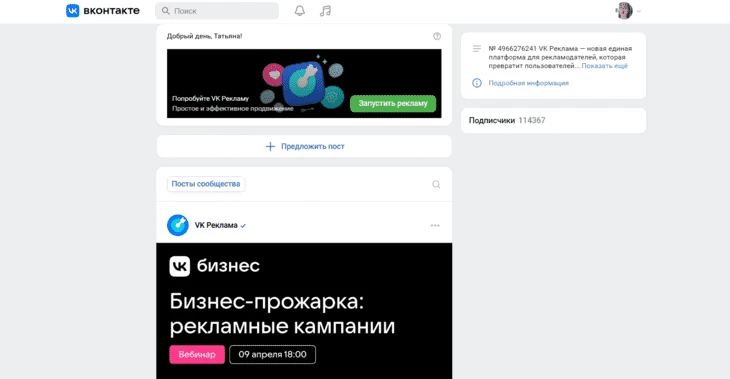Open notifications bell icon
730x379 pixels.
[x=300, y=11]
